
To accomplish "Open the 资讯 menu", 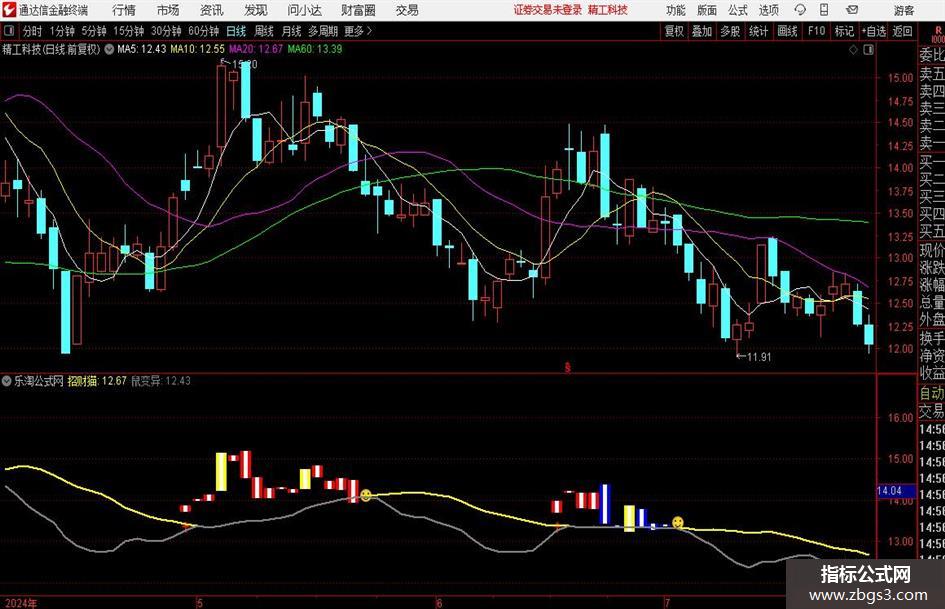I will coord(212,10).
